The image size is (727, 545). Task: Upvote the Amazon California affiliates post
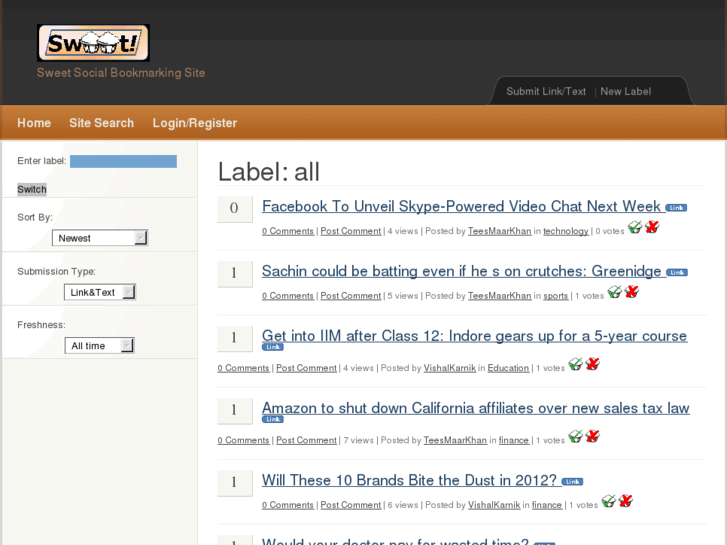(x=575, y=436)
